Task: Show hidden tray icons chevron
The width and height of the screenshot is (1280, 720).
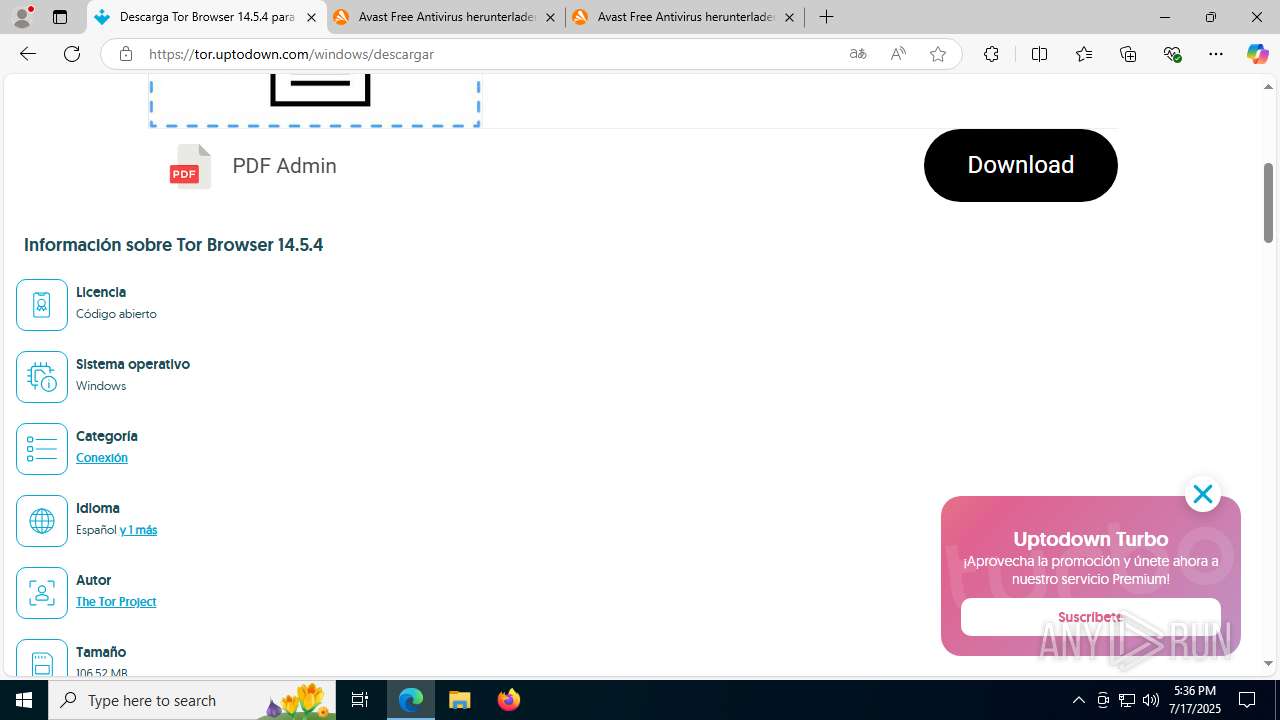Action: [1078, 700]
